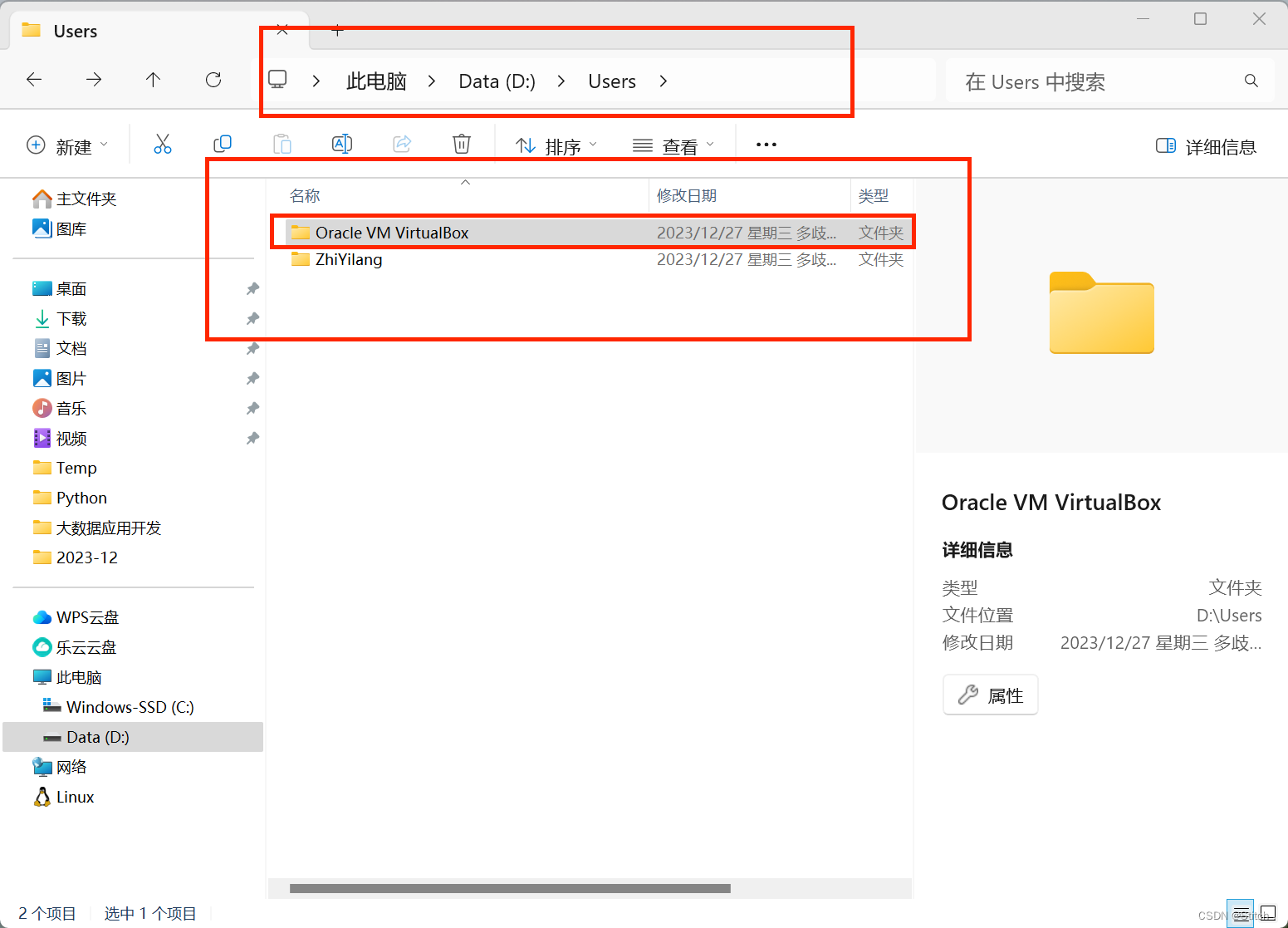Open a new tab with plus
Image resolution: width=1288 pixels, height=928 pixels.
coord(337,31)
